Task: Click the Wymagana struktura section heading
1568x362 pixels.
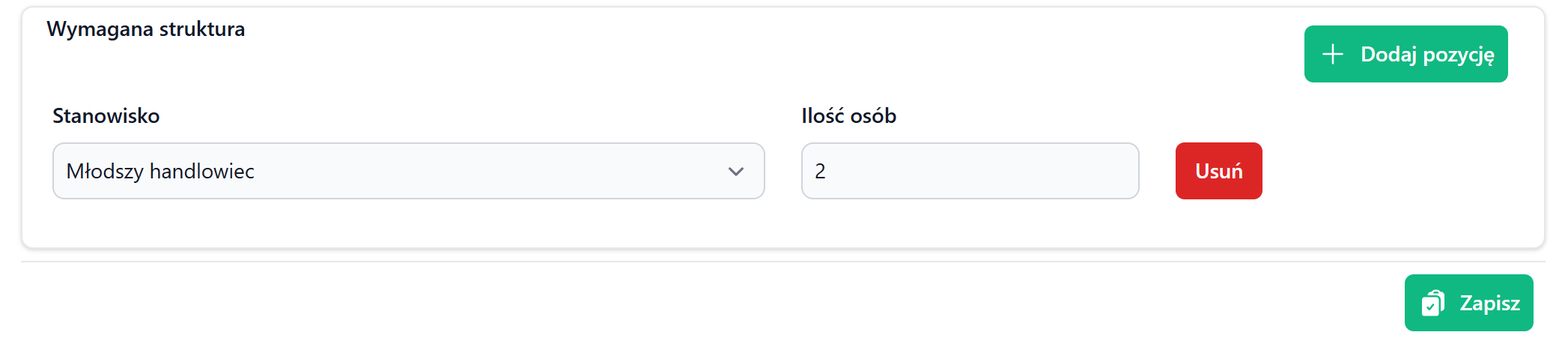Action: click(x=145, y=29)
